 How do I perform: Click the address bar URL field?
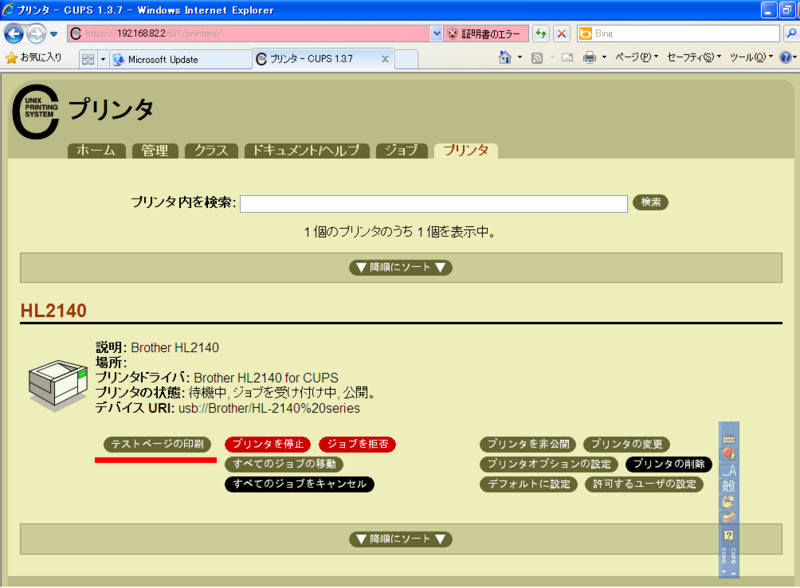click(x=248, y=34)
